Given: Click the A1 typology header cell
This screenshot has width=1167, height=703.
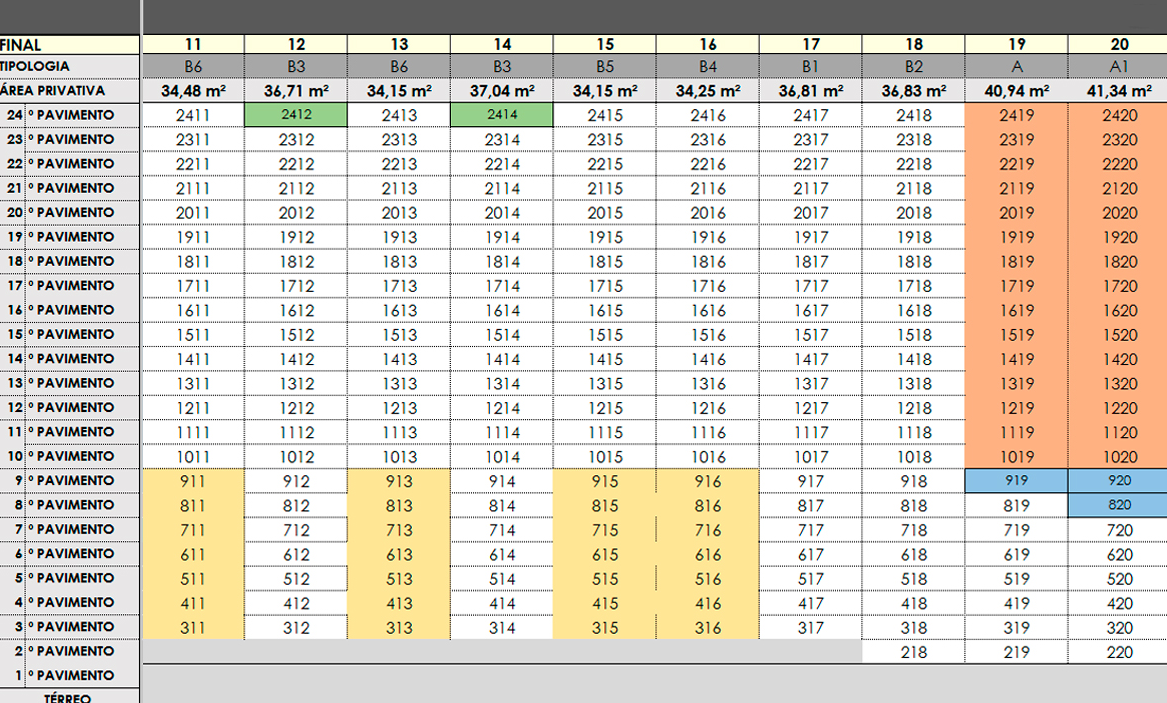Looking at the screenshot, I should tap(1119, 66).
